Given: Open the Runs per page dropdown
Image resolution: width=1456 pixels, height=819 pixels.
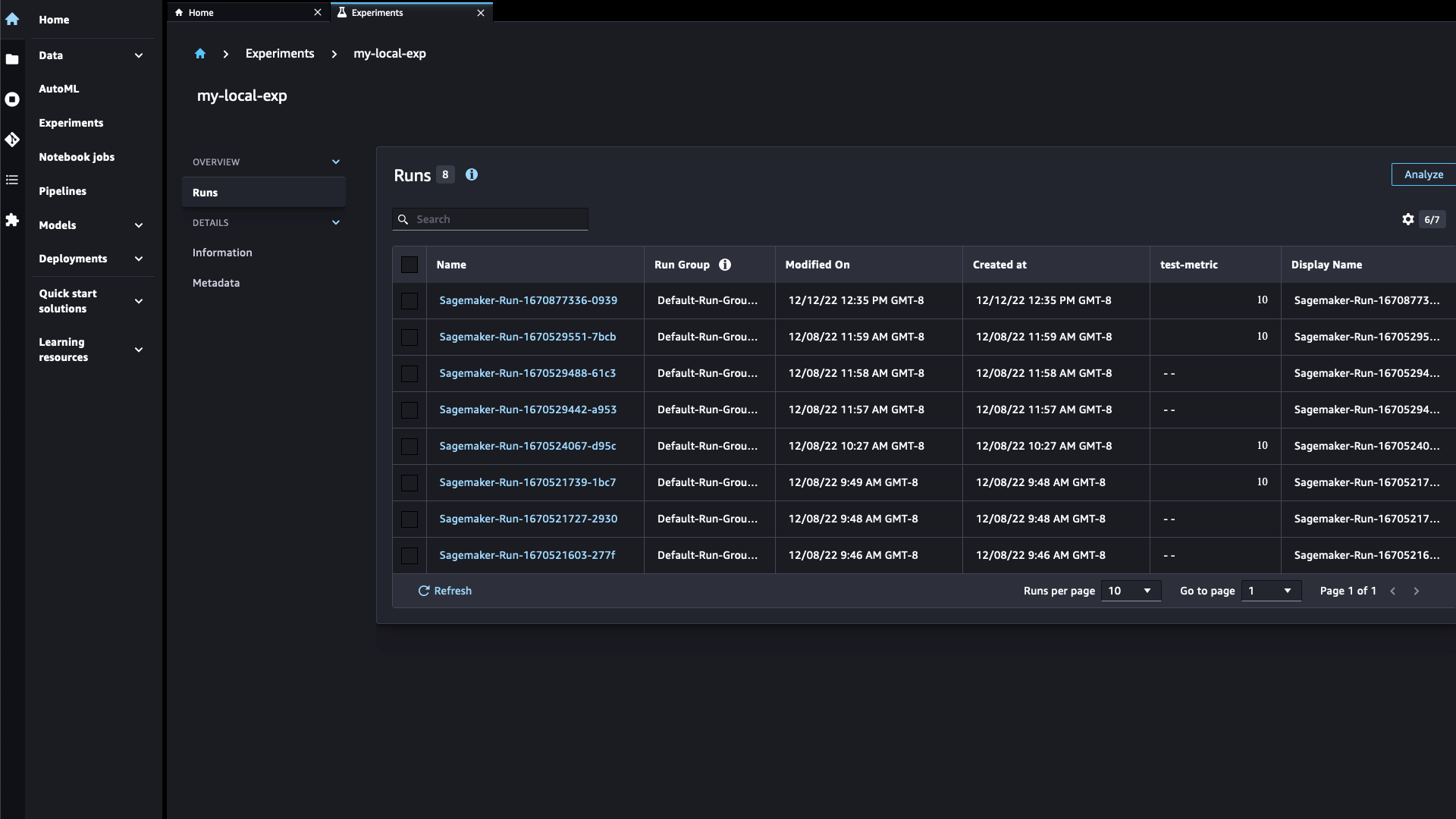Looking at the screenshot, I should (1129, 590).
